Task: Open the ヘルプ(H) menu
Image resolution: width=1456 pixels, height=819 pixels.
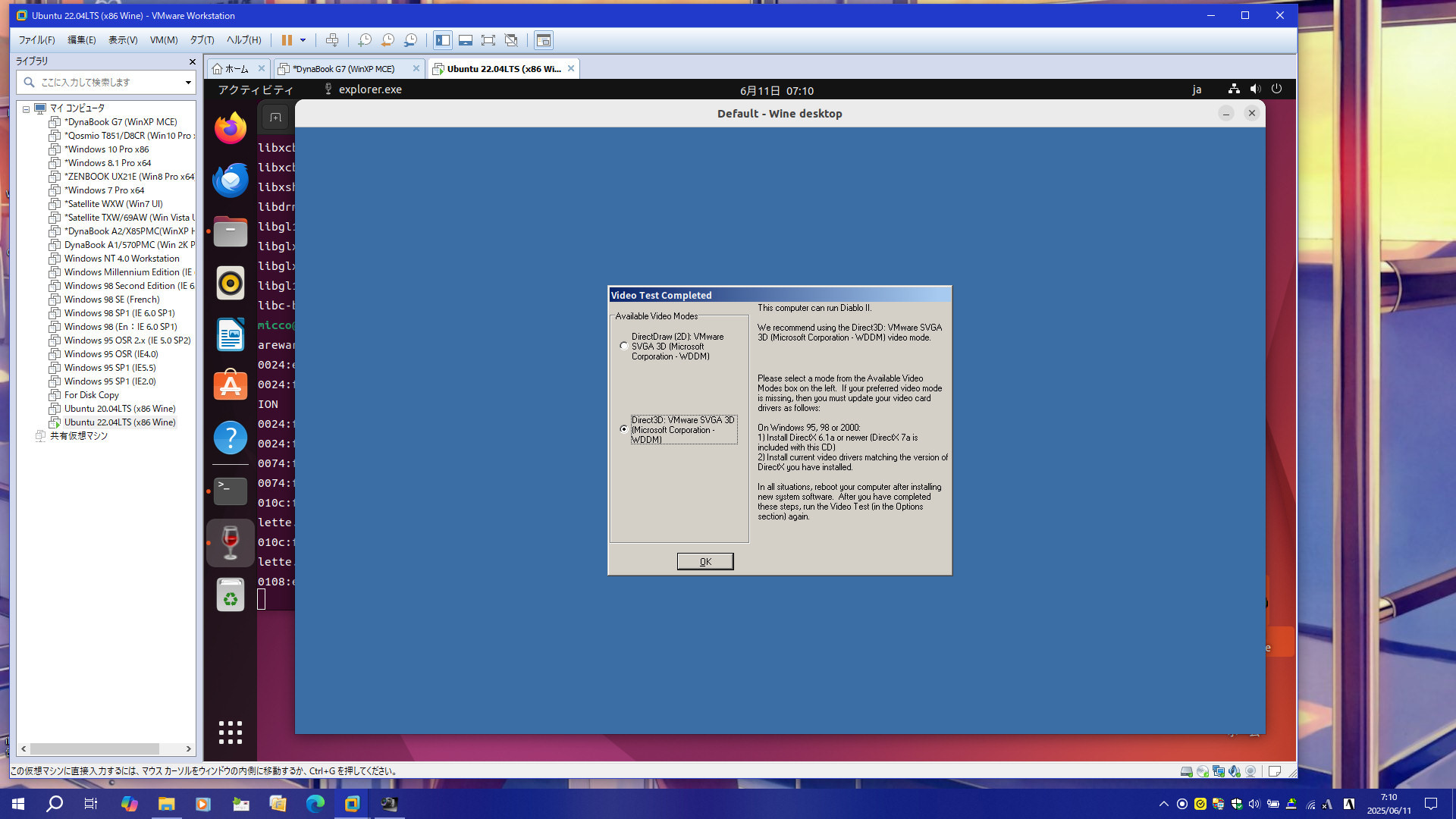Action: click(243, 40)
